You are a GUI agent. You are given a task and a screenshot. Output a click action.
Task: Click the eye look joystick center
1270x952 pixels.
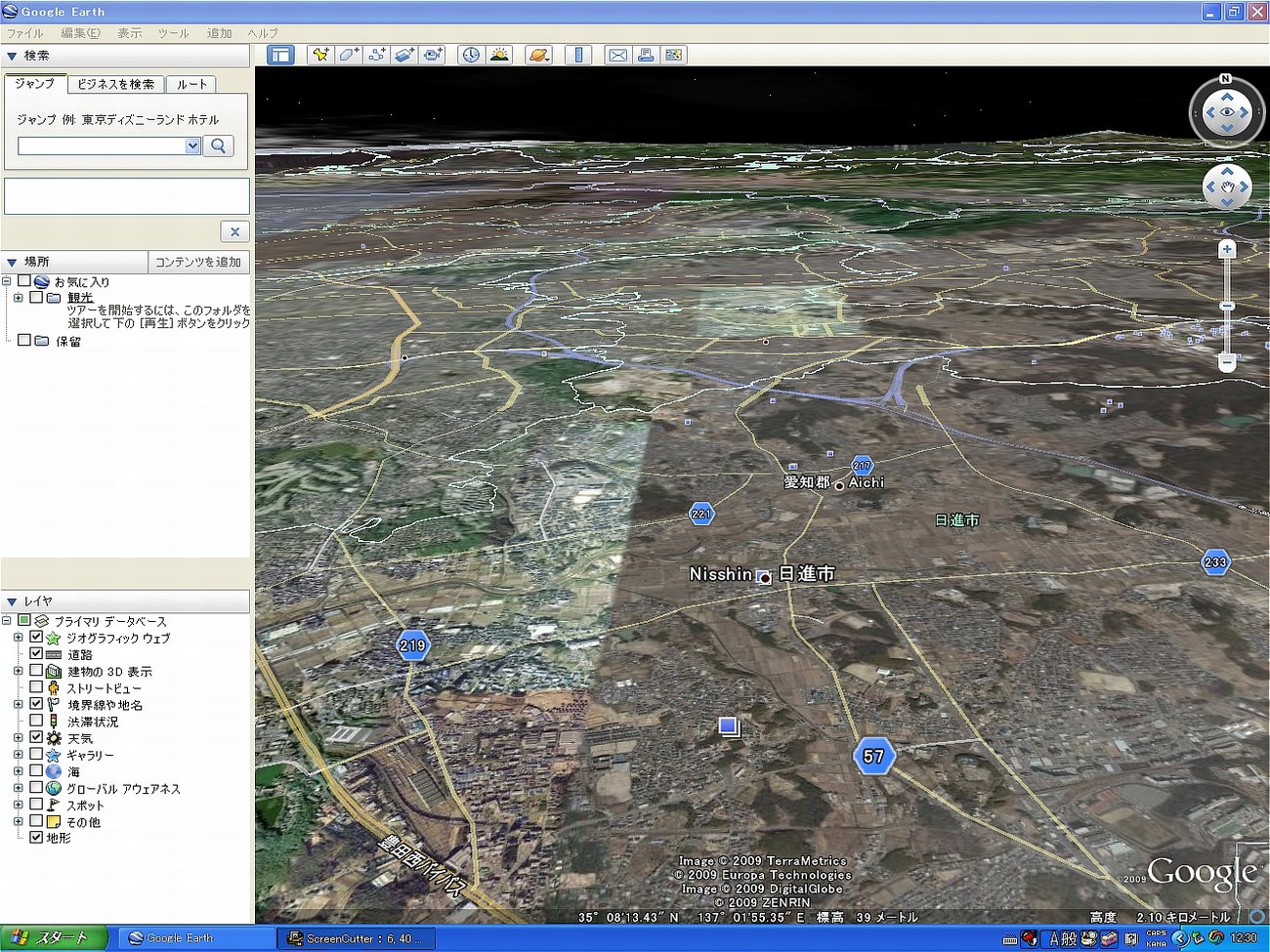tap(1227, 113)
